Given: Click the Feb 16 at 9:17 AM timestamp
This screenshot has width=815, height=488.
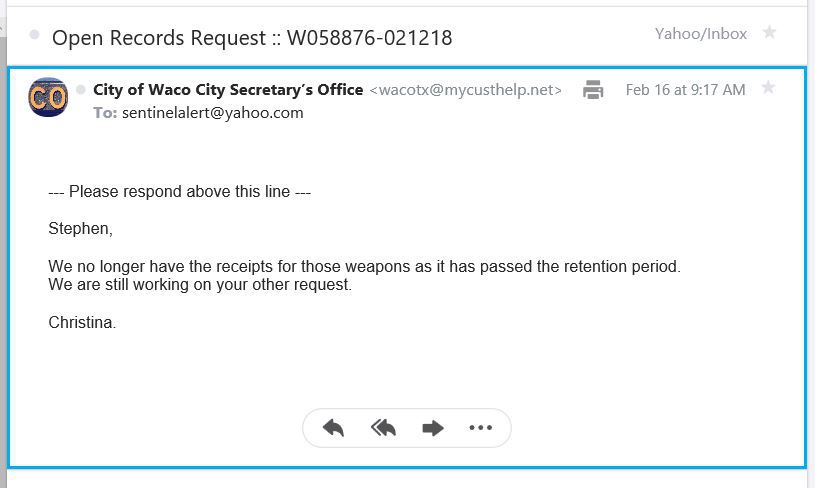Looking at the screenshot, I should click(x=685, y=90).
